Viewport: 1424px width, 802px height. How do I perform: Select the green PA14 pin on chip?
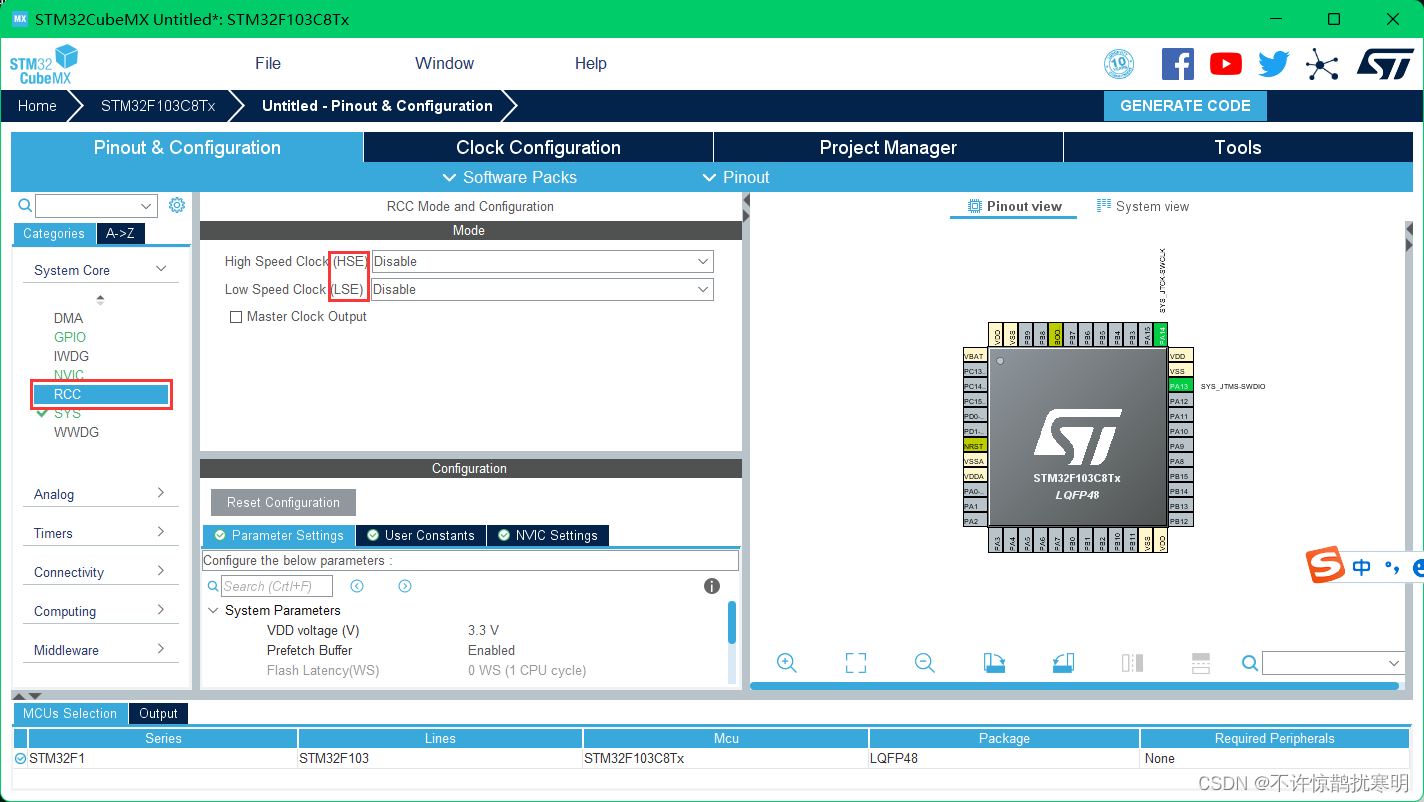click(x=1161, y=336)
